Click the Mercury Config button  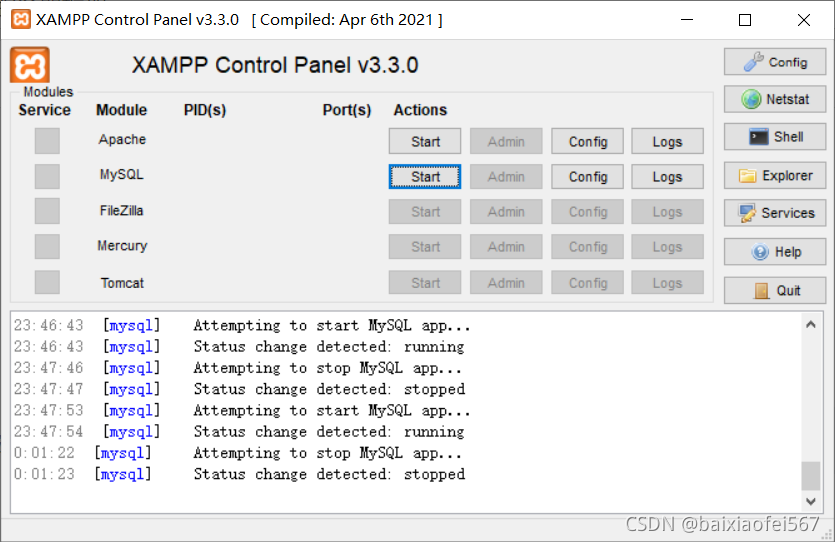pos(587,247)
